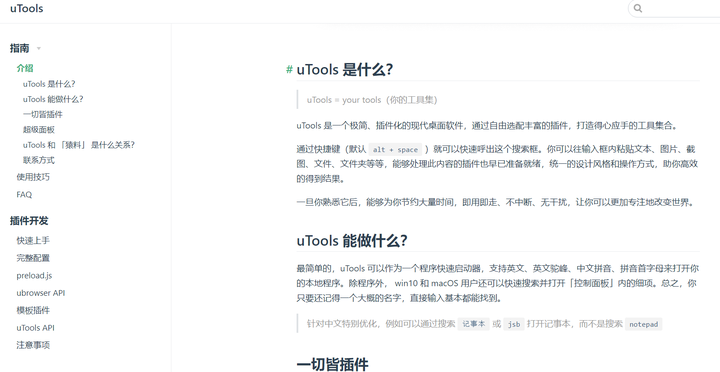Open the 使用技巧 page
Viewport: 720px width, 372px height.
pos(33,177)
